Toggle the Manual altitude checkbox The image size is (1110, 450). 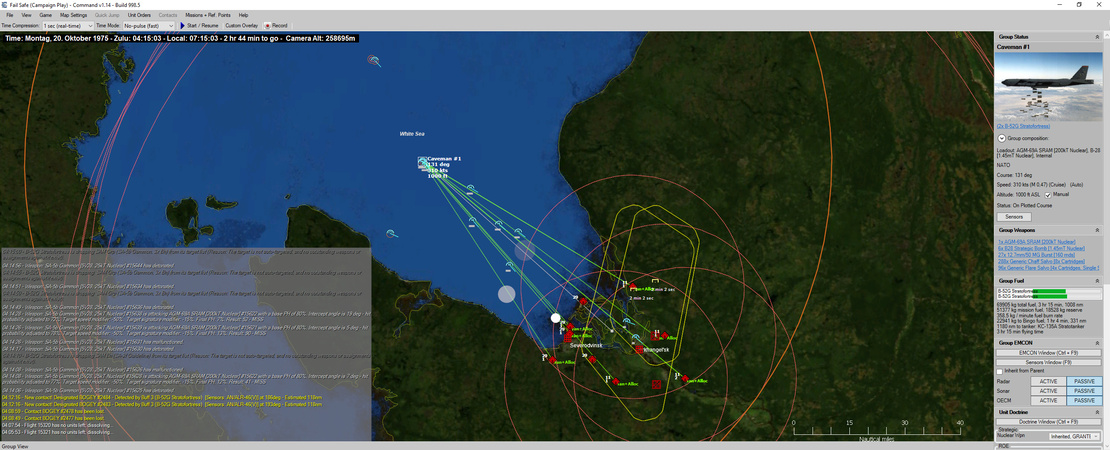click(x=1048, y=194)
